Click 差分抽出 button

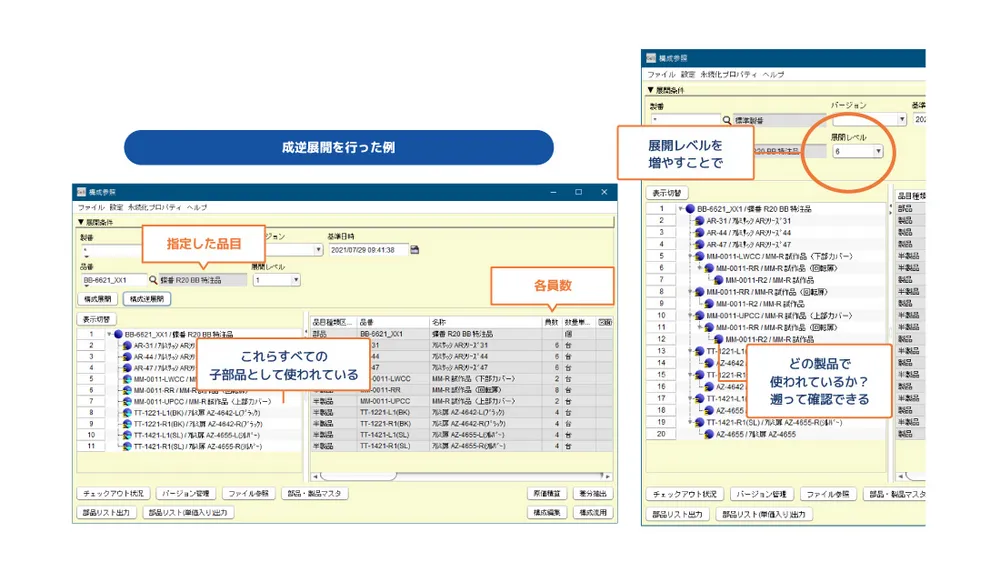[x=592, y=494]
